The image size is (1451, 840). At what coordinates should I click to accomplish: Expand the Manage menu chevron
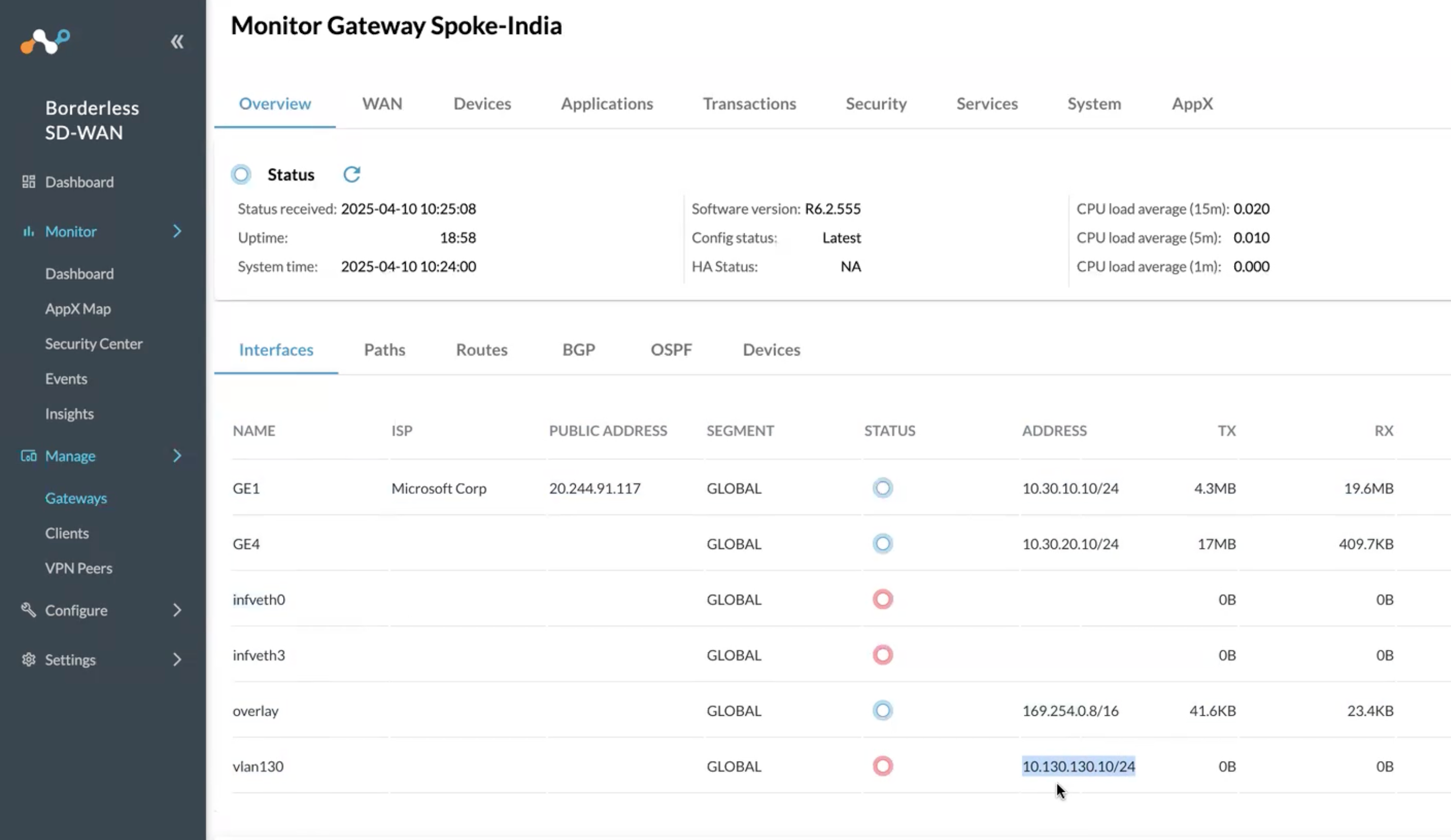[x=178, y=456]
